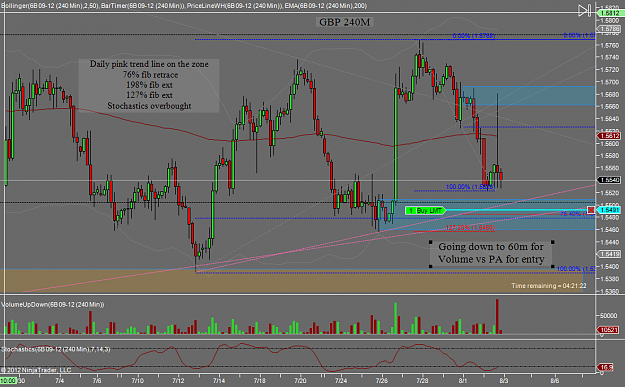Click the red 10521 volume value marker
This screenshot has height=387, width=625.
pos(608,330)
